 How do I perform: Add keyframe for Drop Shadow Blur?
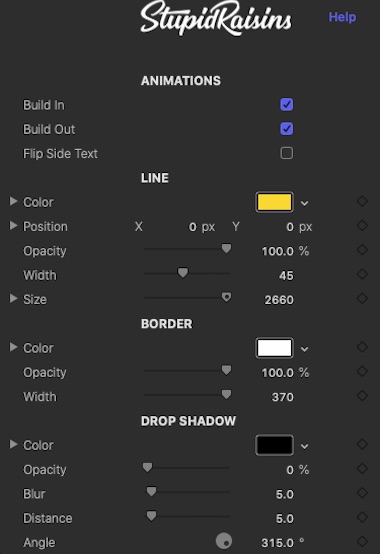tap(362, 493)
